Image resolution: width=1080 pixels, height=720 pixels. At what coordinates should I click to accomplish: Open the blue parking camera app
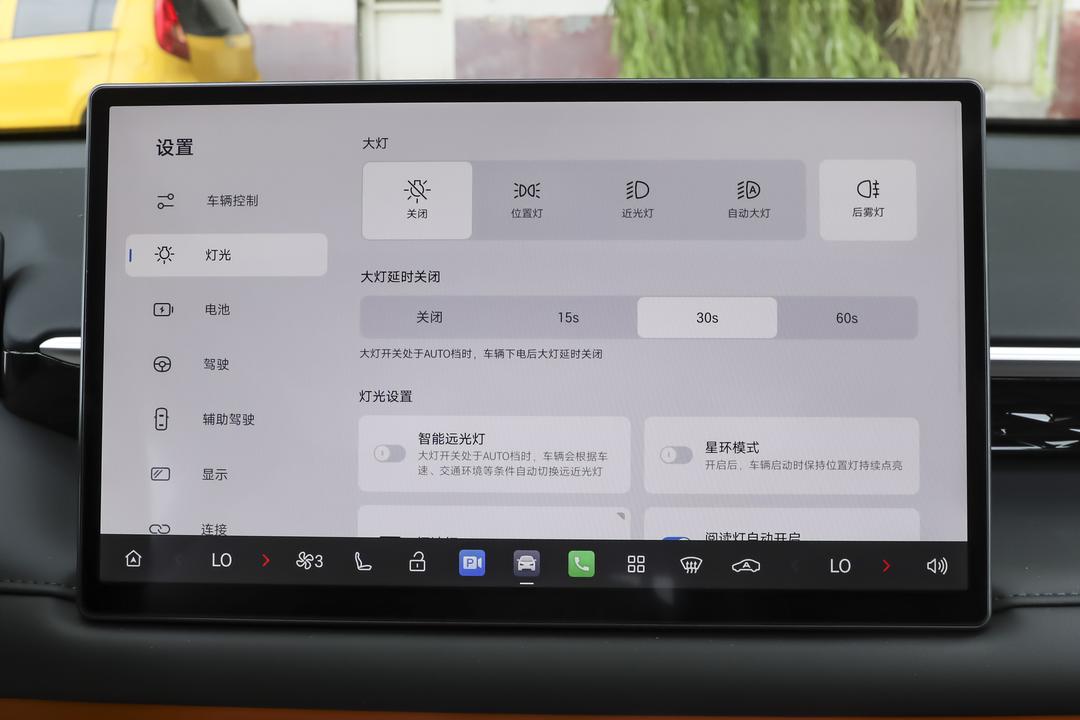472,563
